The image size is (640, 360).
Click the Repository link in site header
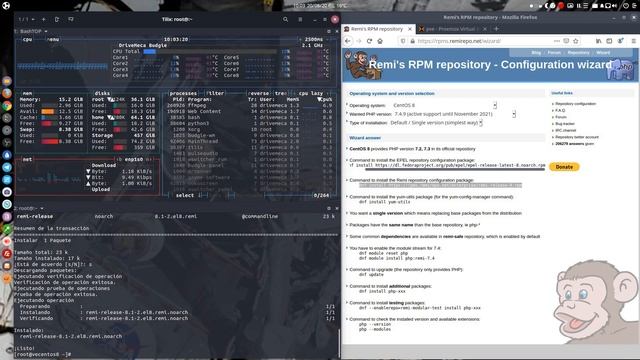coord(578,53)
